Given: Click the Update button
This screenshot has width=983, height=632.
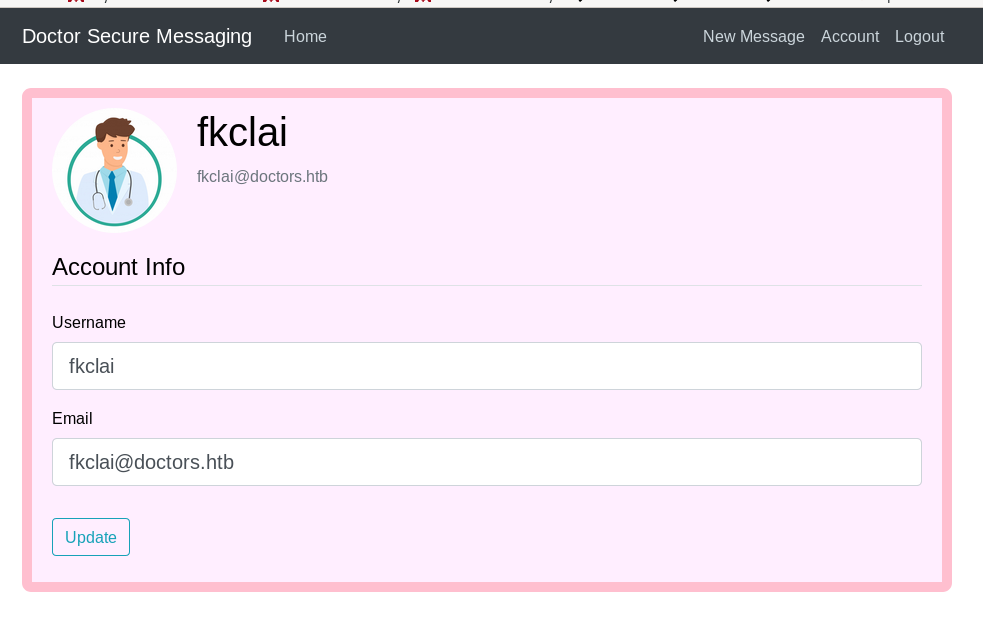Looking at the screenshot, I should tap(91, 537).
